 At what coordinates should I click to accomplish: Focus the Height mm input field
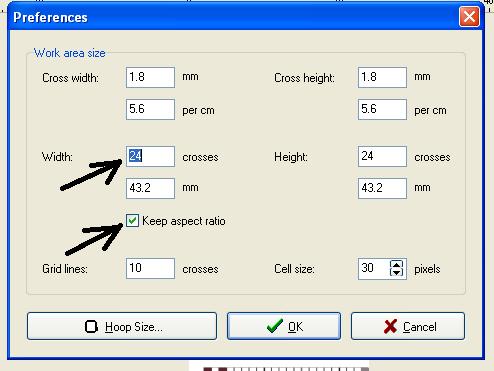pyautogui.click(x=382, y=188)
